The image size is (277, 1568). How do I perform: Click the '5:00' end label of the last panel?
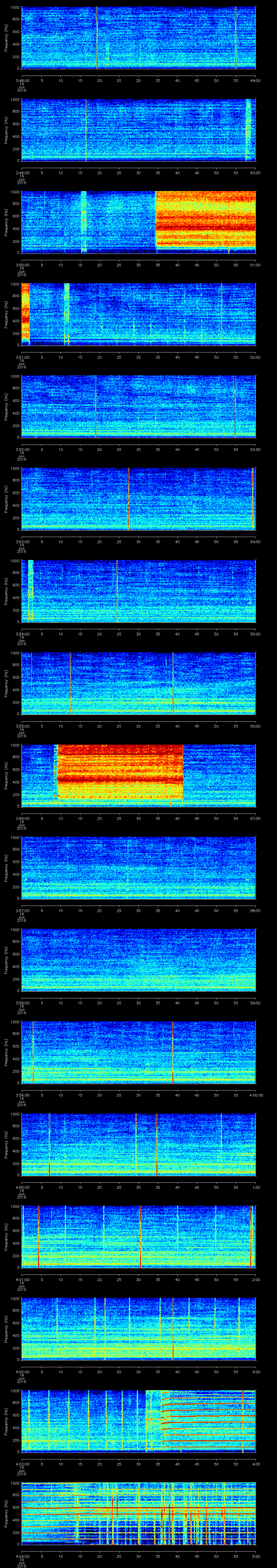point(256,1556)
